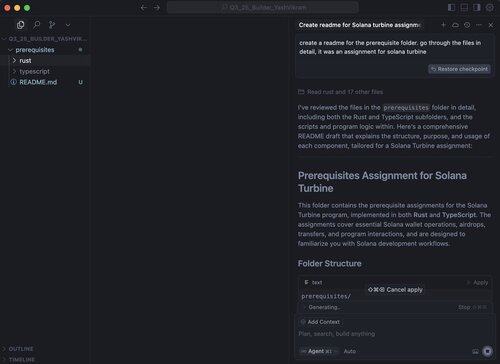500x364 pixels.
Task: Open the Agent mode dropdown
Action: (x=319, y=351)
